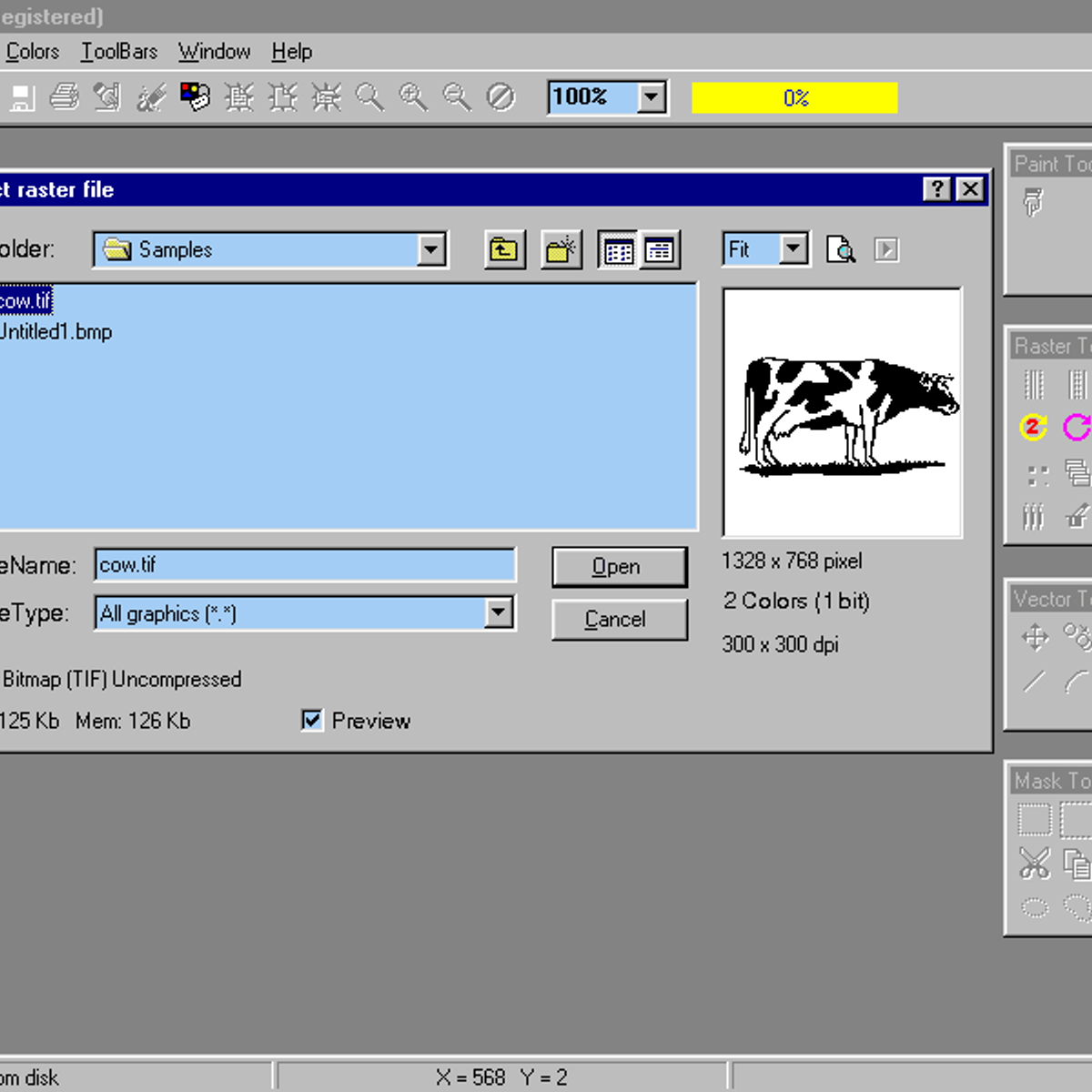Click the preview magnifier page icon
Viewport: 1092px width, 1092px height.
840,249
